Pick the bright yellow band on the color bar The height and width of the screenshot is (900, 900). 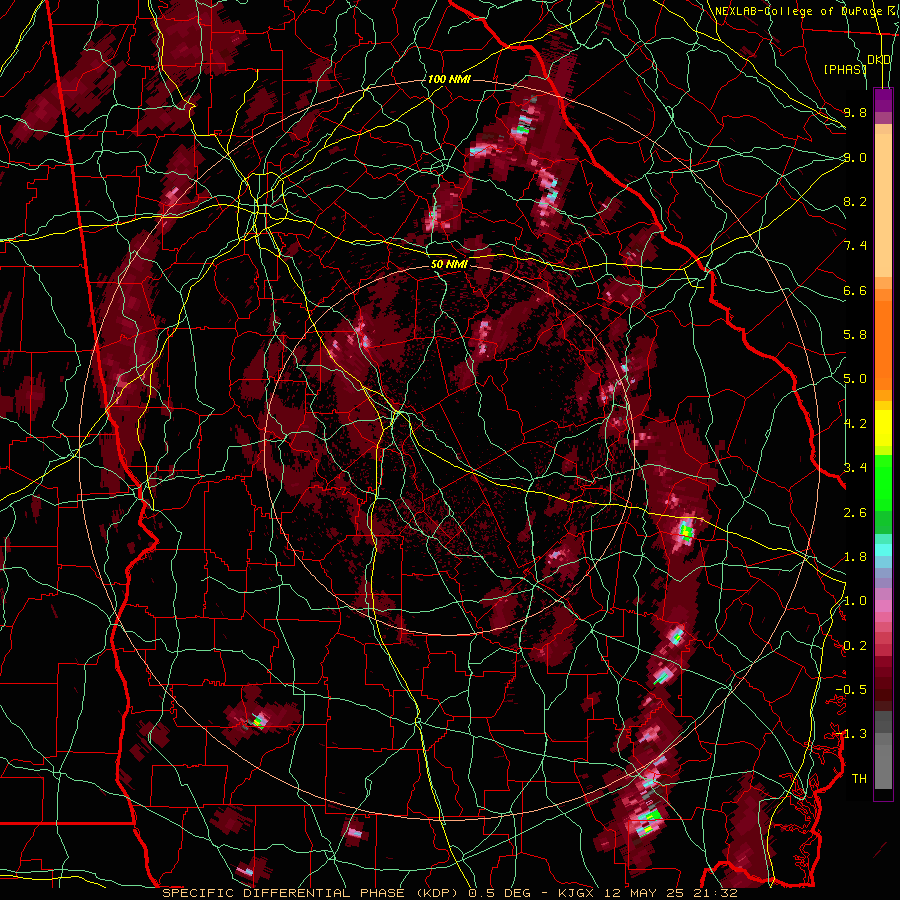point(883,428)
